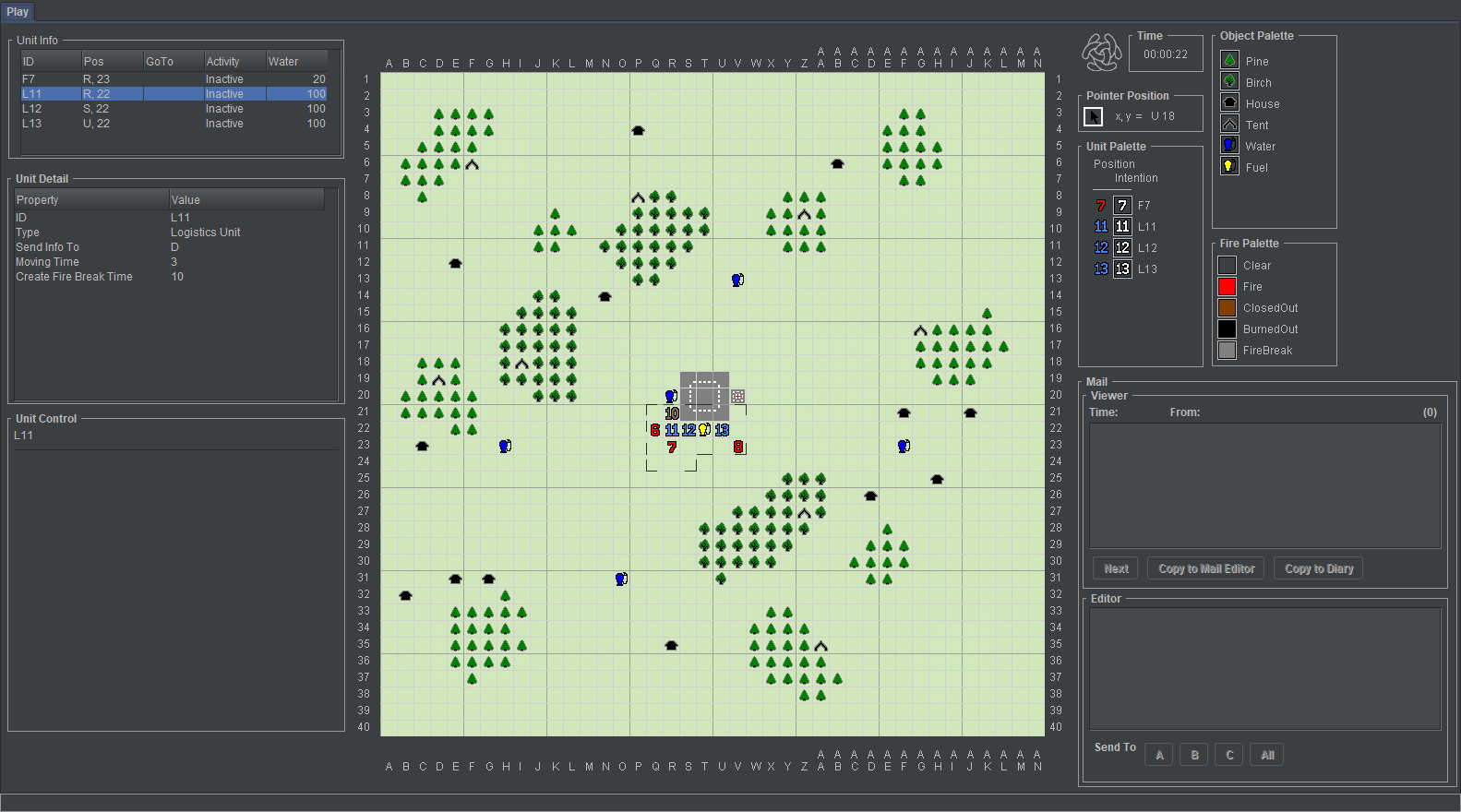Click the F7 position icon in Unit Palette
The height and width of the screenshot is (812, 1461).
tap(1100, 206)
